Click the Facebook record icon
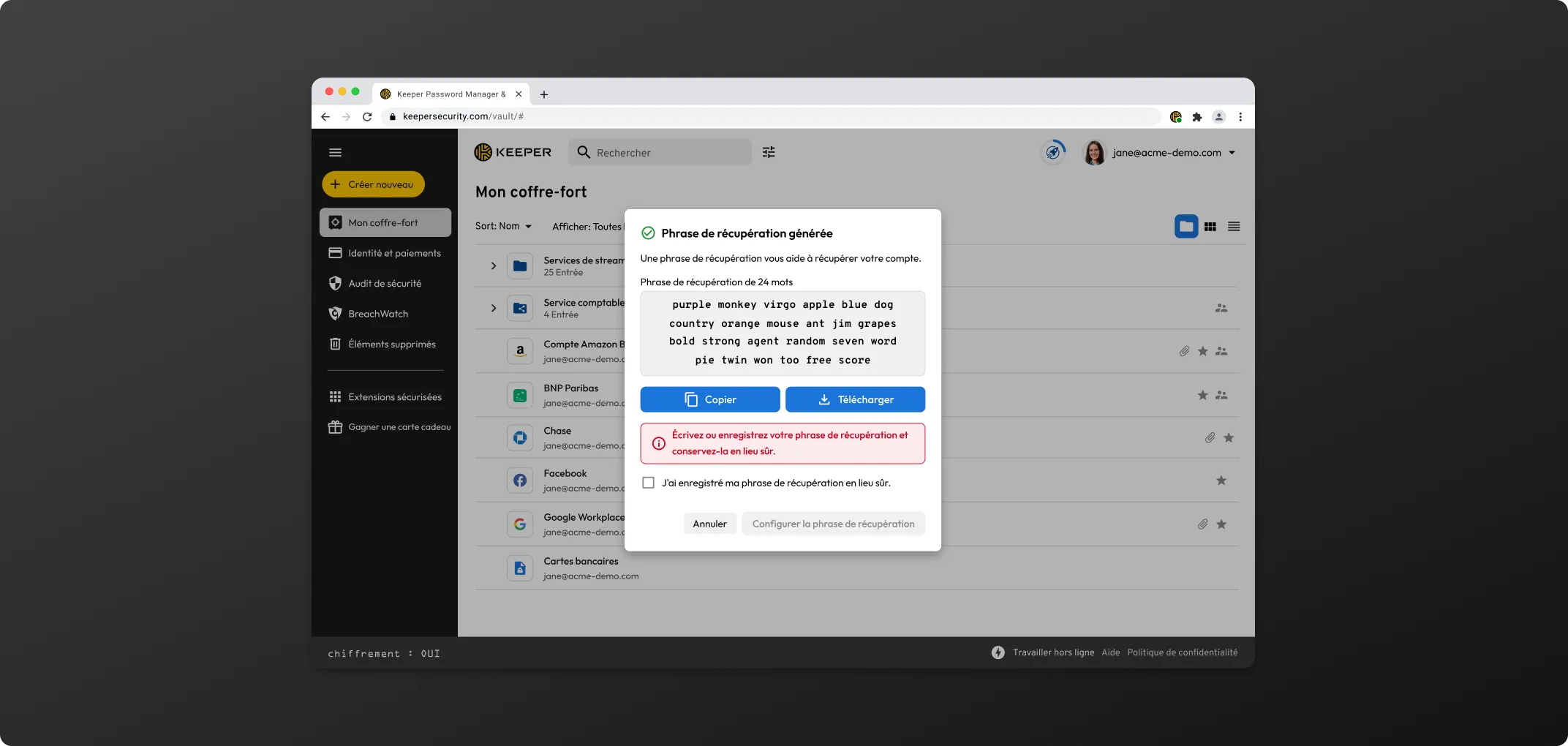 (x=520, y=481)
